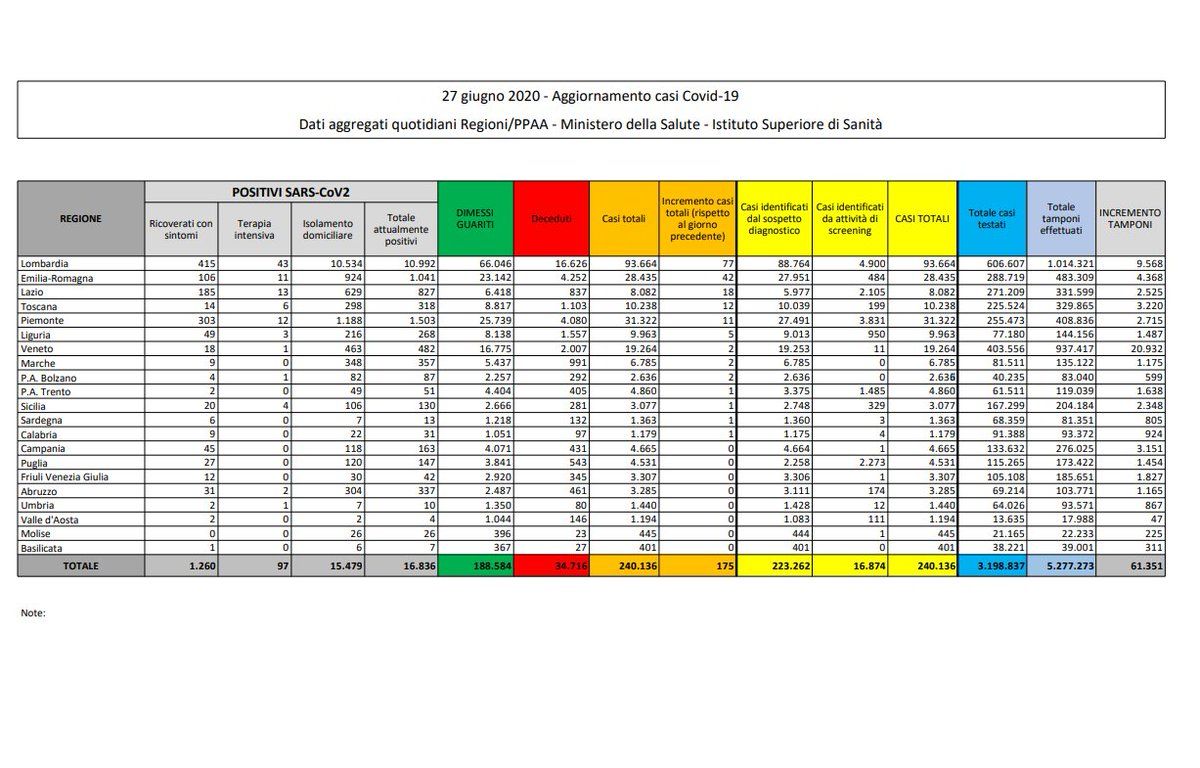Select the TOTALE row label
The width and height of the screenshot is (1200, 768).
coord(81,566)
